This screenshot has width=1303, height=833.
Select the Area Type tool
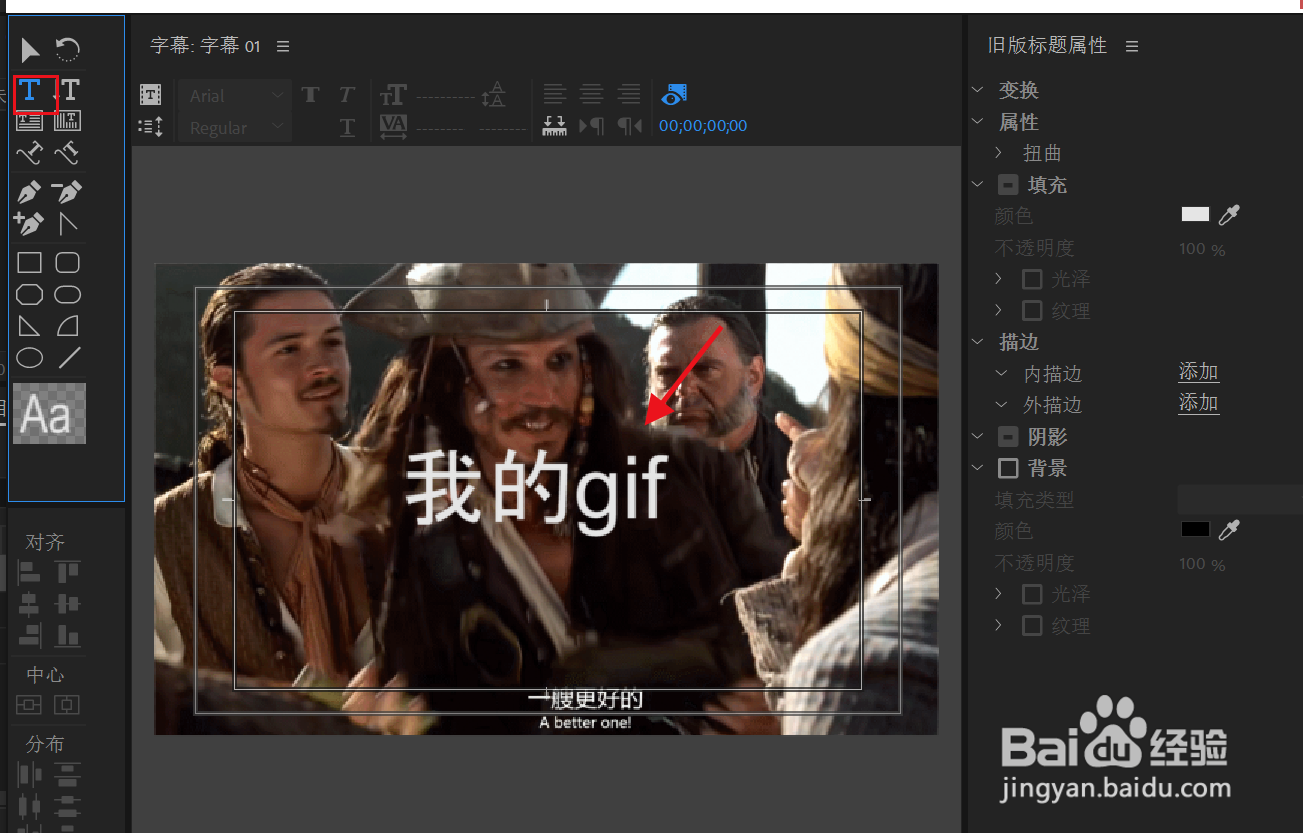30,122
